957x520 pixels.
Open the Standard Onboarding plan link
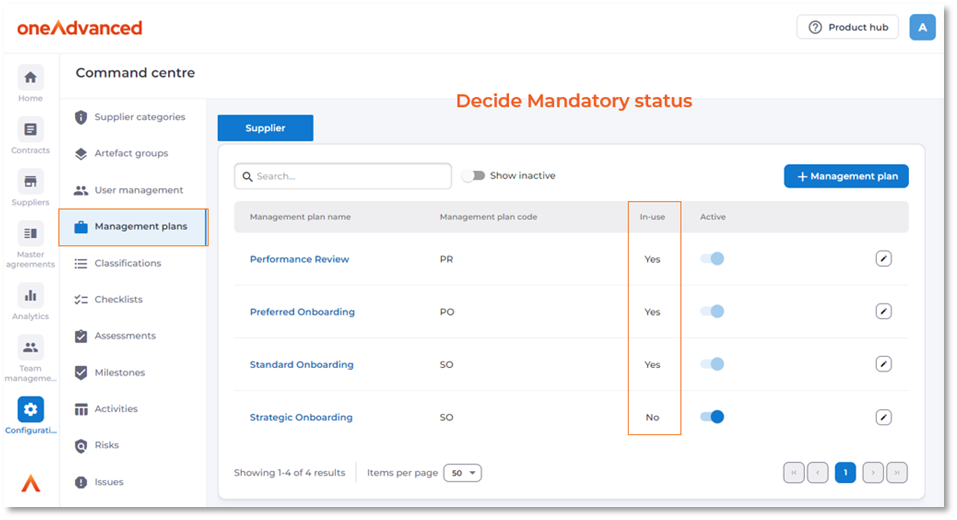302,365
